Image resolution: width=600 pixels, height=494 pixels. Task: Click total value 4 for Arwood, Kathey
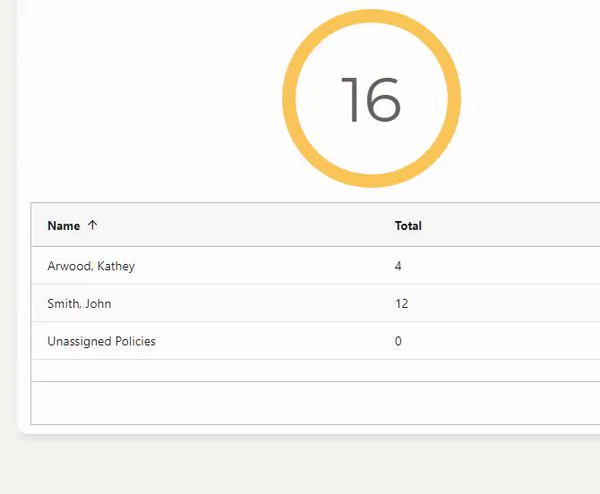(x=398, y=266)
